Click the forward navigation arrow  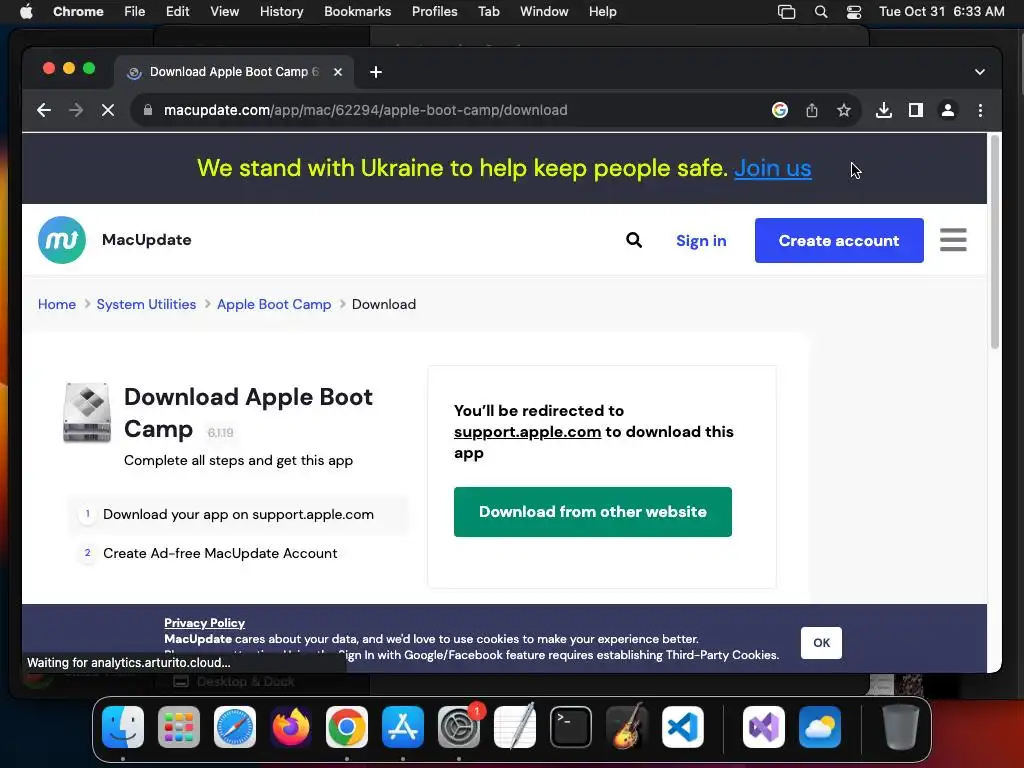tap(76, 110)
